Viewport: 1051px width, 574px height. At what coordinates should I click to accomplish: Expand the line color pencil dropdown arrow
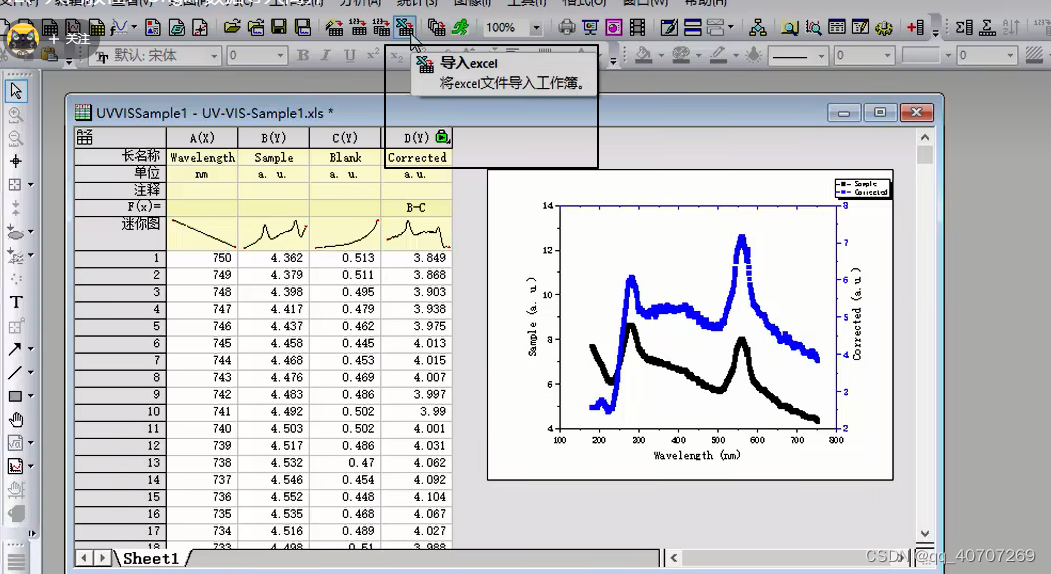click(736, 56)
